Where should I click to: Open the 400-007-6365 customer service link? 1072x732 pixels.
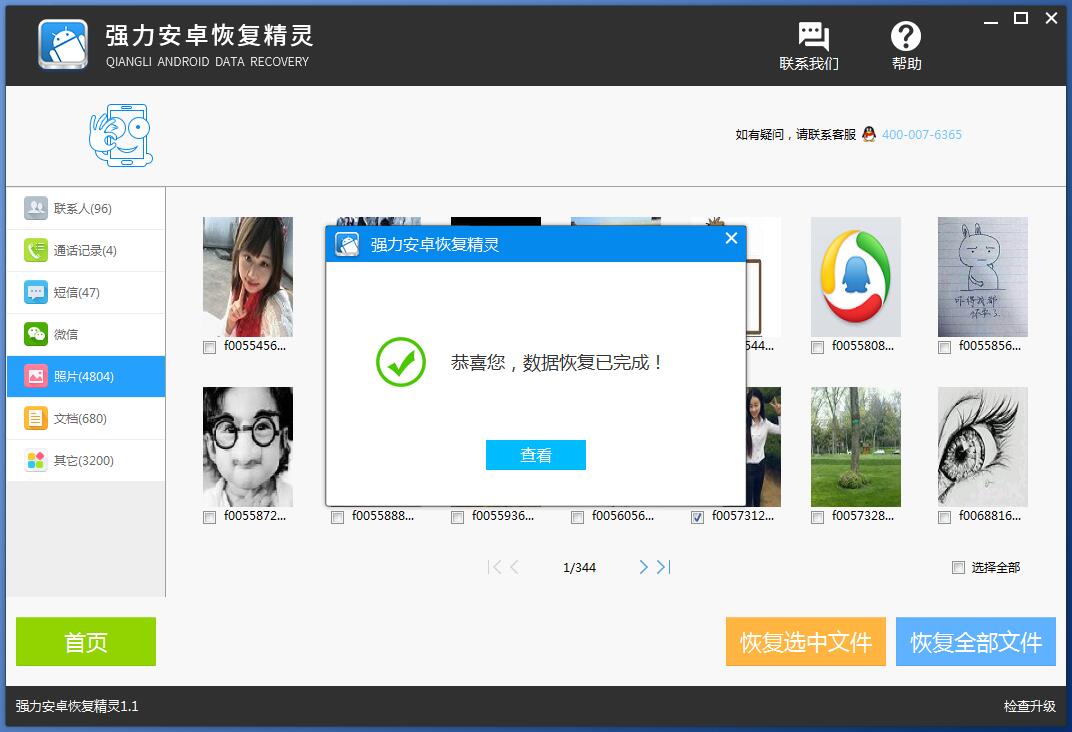click(920, 134)
